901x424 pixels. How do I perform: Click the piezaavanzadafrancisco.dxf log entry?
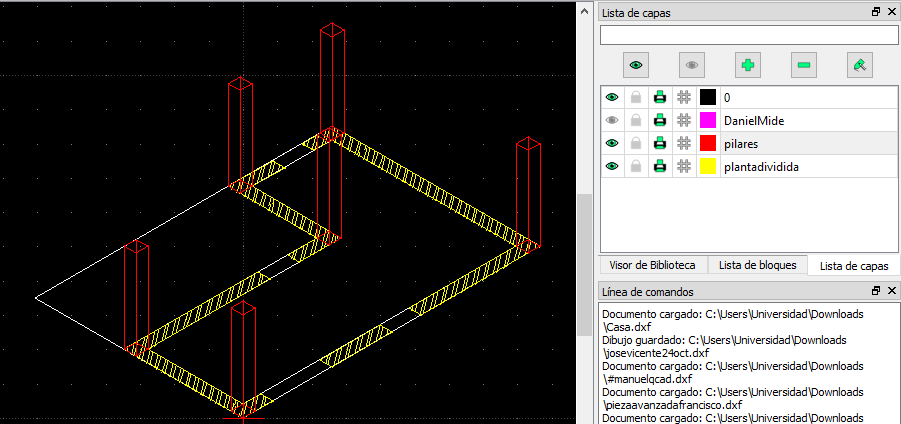[x=733, y=398]
